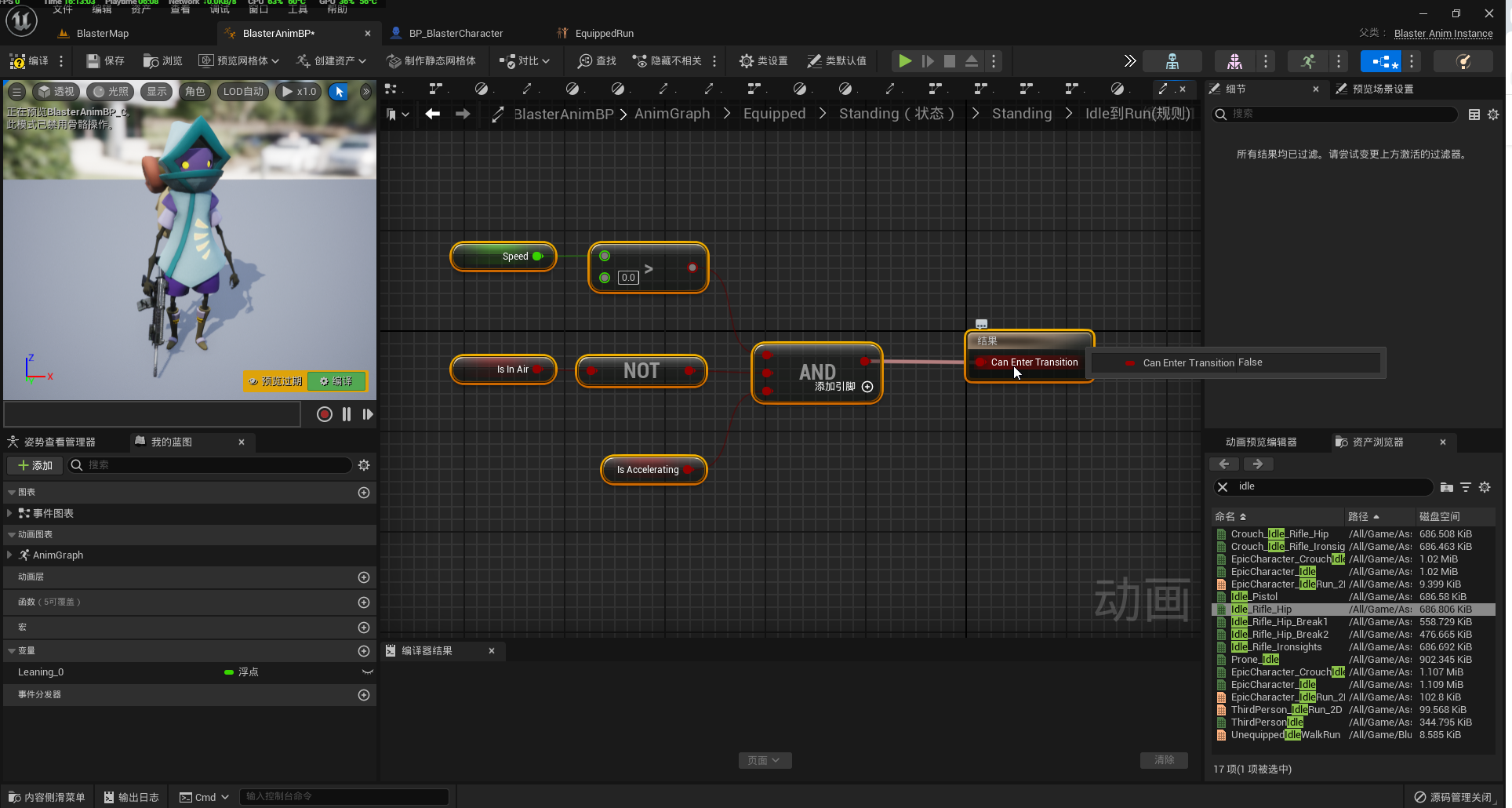Switch to Physics editor mode icon

[1463, 61]
